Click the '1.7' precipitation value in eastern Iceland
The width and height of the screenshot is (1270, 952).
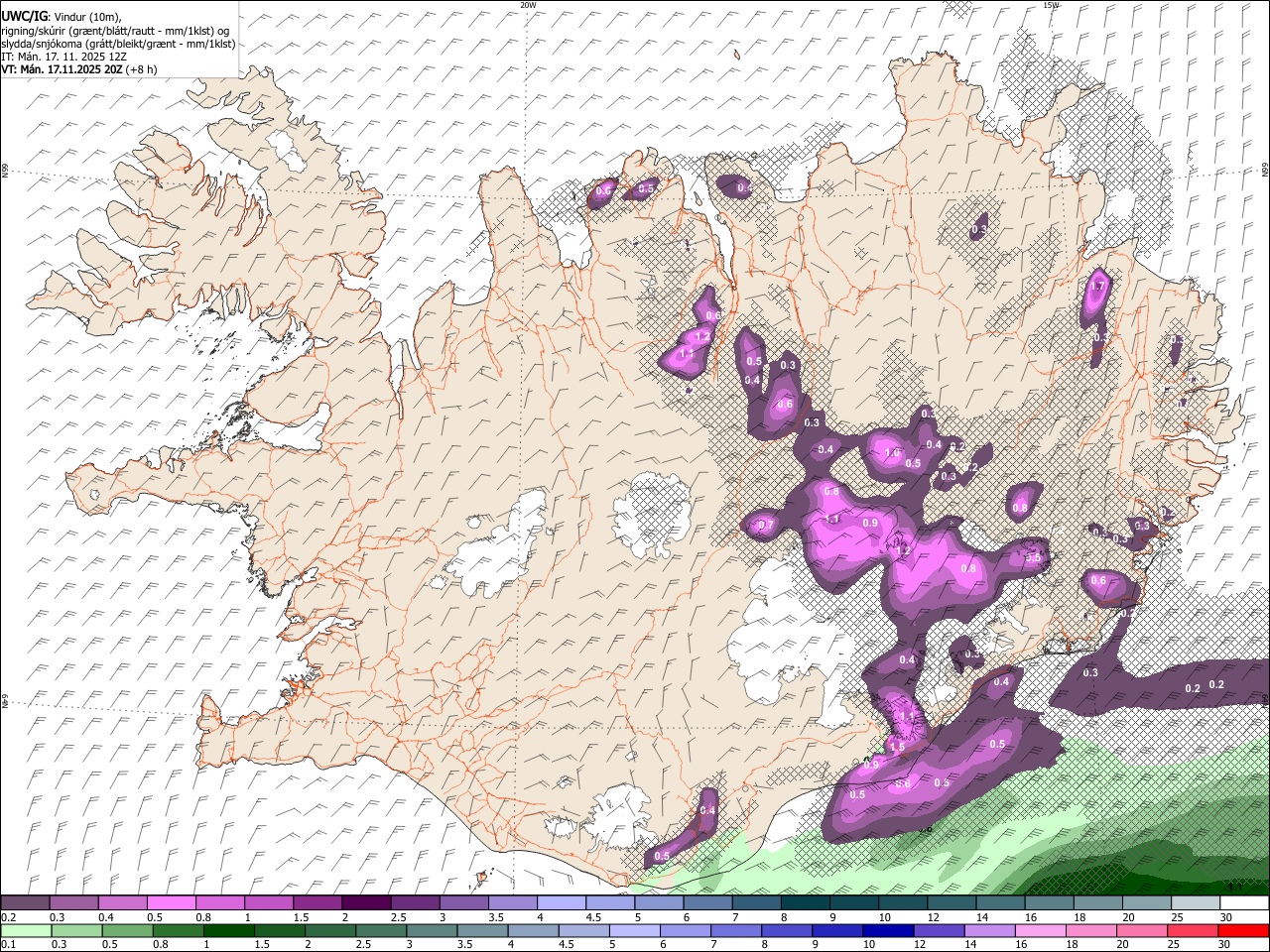pos(1096,287)
